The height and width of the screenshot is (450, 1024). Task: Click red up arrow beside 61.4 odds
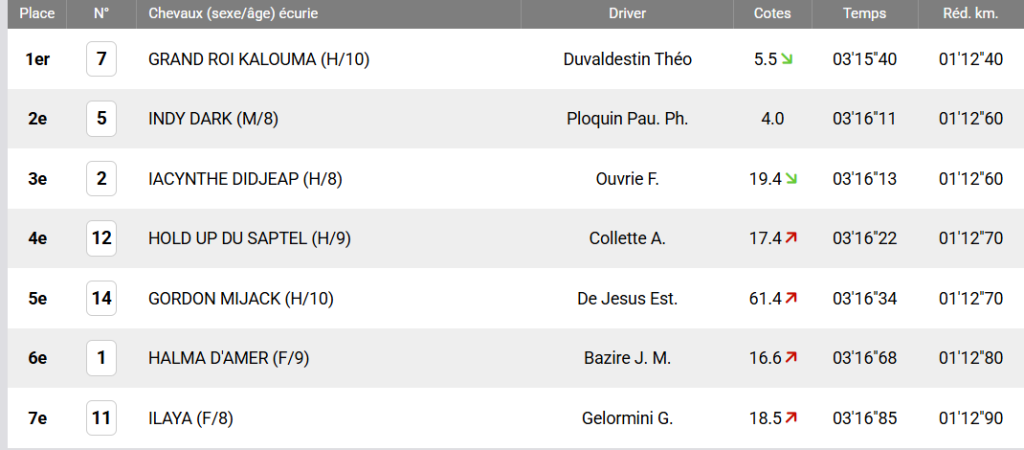tap(791, 298)
